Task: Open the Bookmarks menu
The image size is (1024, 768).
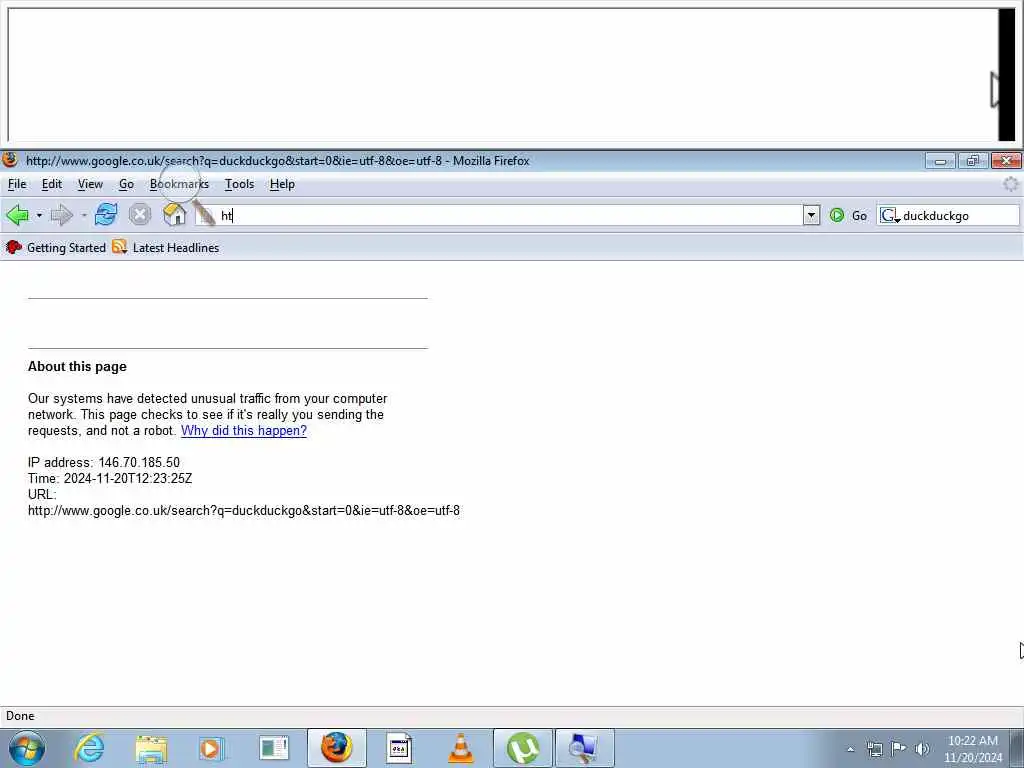Action: [x=179, y=184]
